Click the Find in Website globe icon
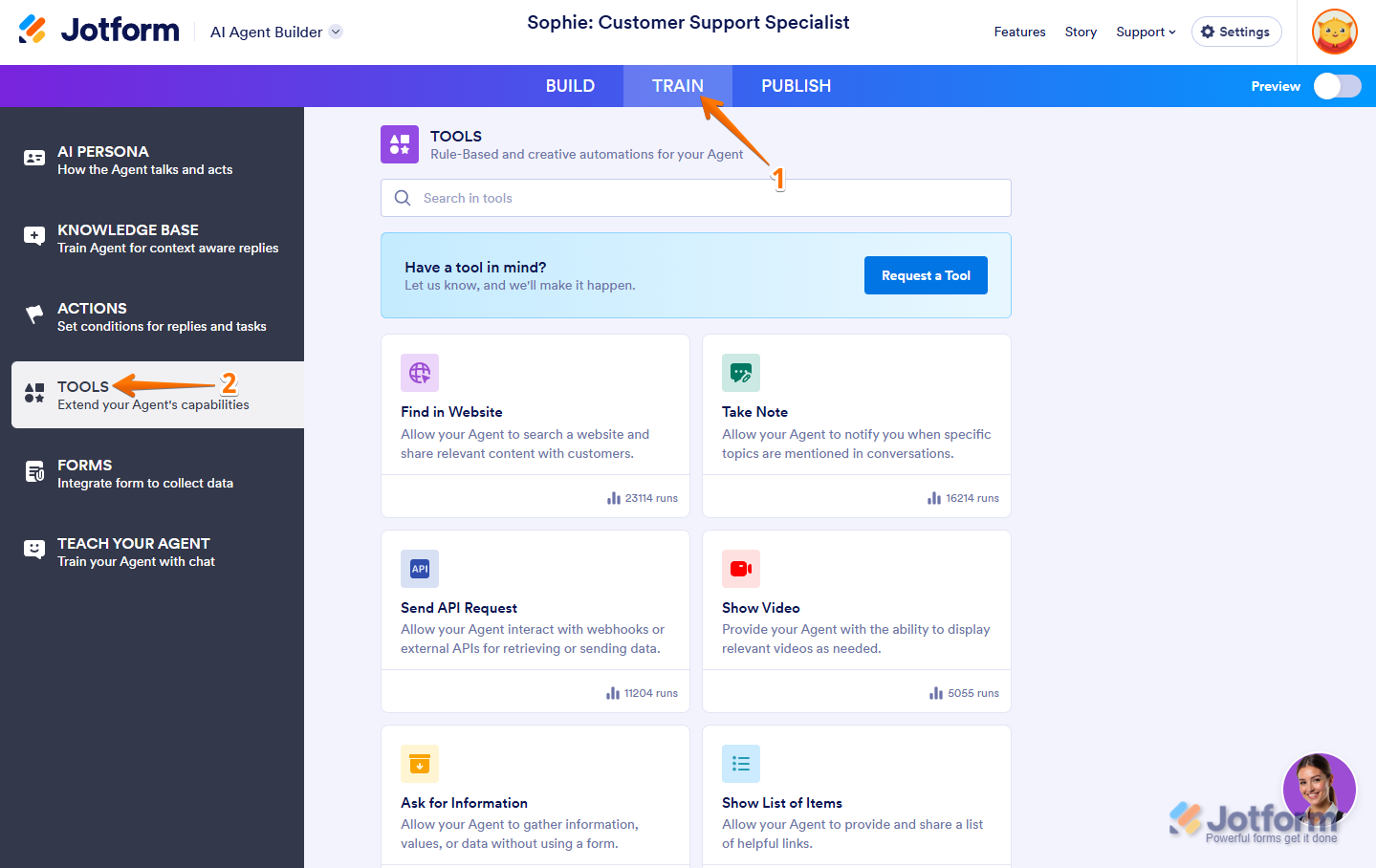The width and height of the screenshot is (1376, 868). pos(420,373)
